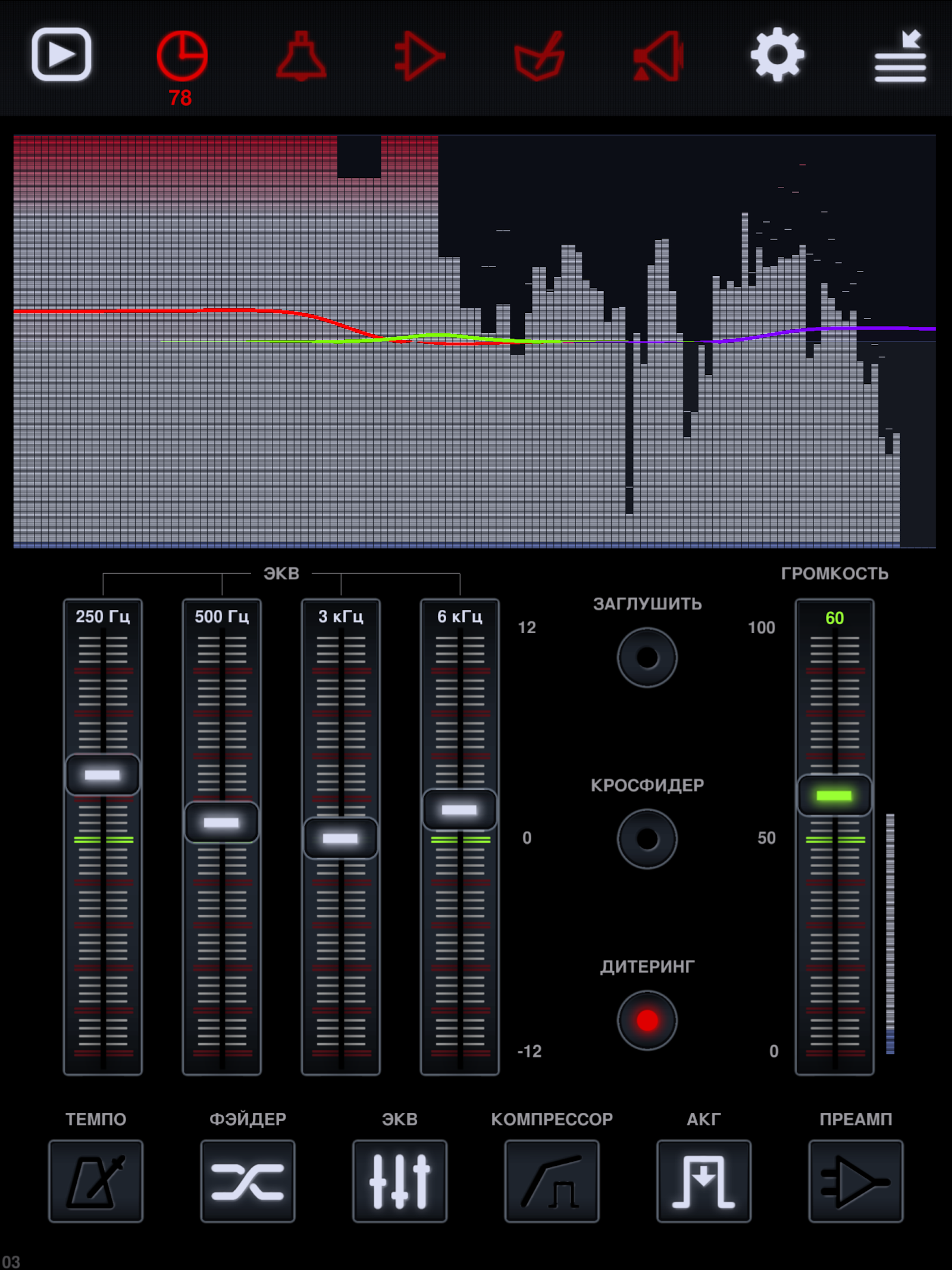952x1270 pixels.
Task: Open settings via the gear icon
Action: point(777,55)
